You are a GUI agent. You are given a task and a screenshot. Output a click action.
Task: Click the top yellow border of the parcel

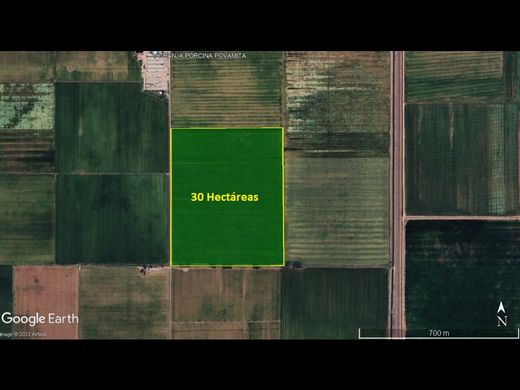(227, 128)
